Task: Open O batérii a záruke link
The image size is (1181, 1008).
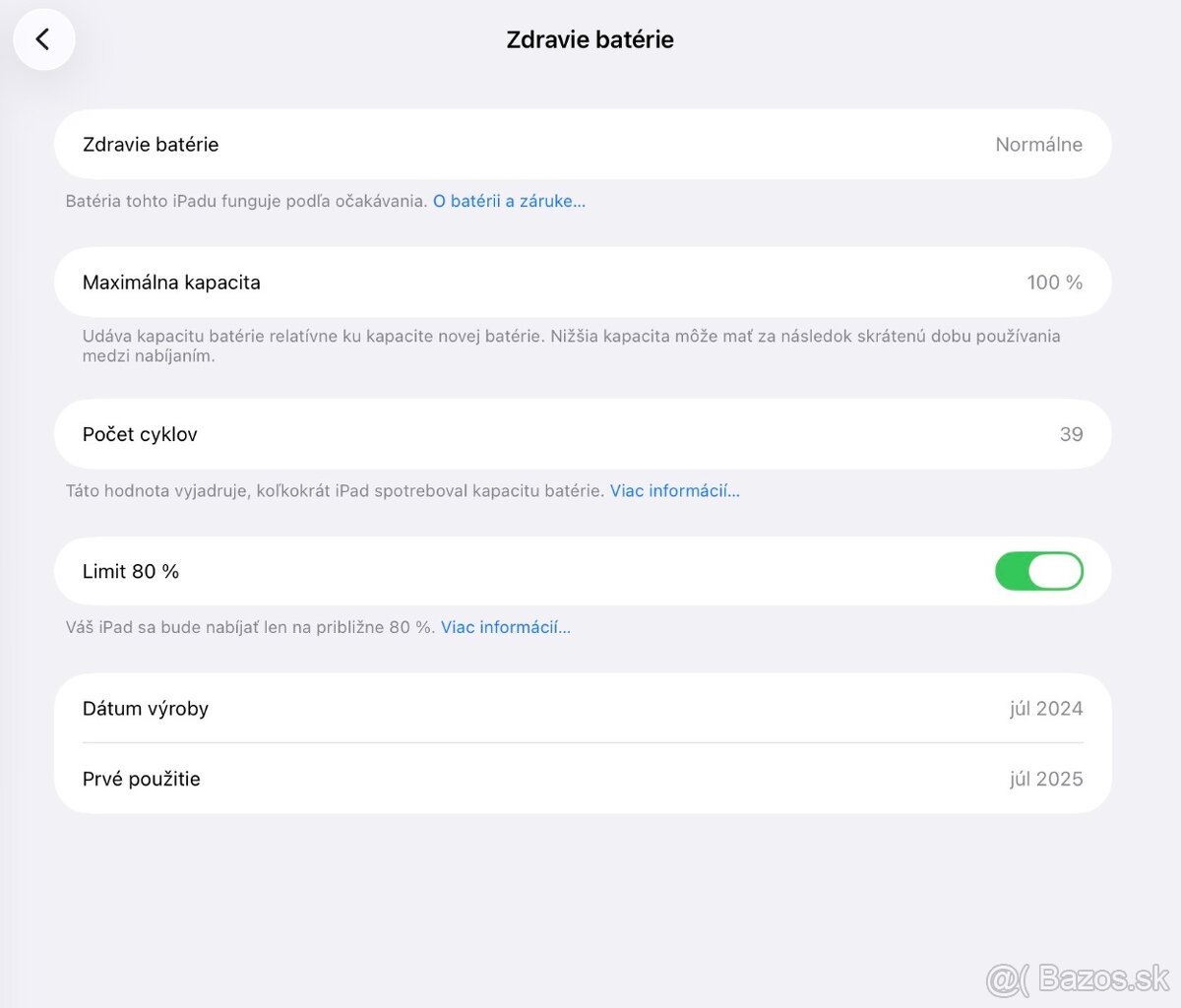Action: [x=510, y=201]
